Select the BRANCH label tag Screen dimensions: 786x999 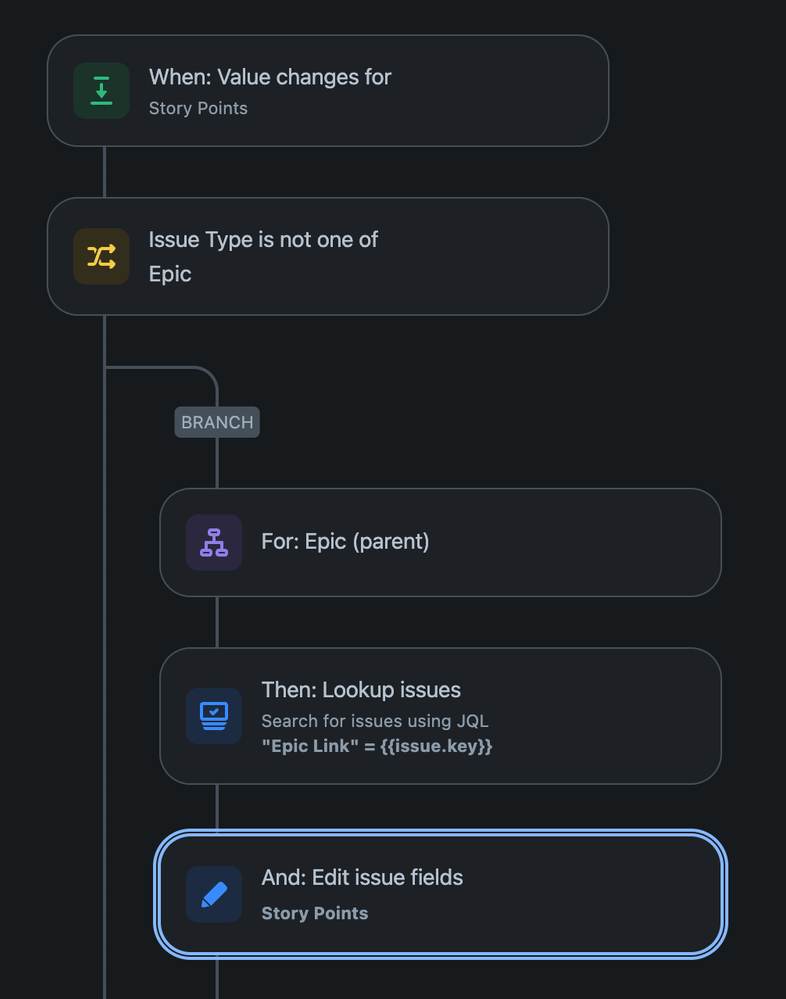click(217, 422)
